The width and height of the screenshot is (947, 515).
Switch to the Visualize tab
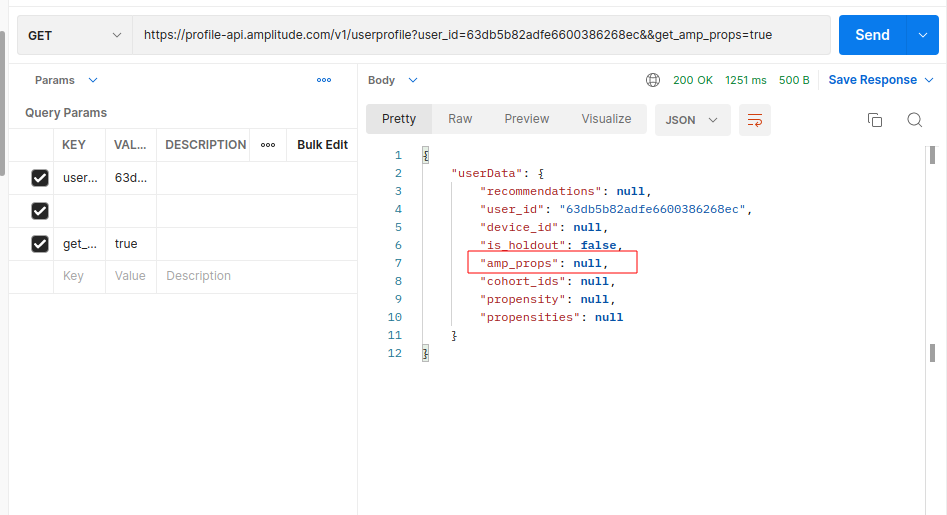[x=606, y=119]
